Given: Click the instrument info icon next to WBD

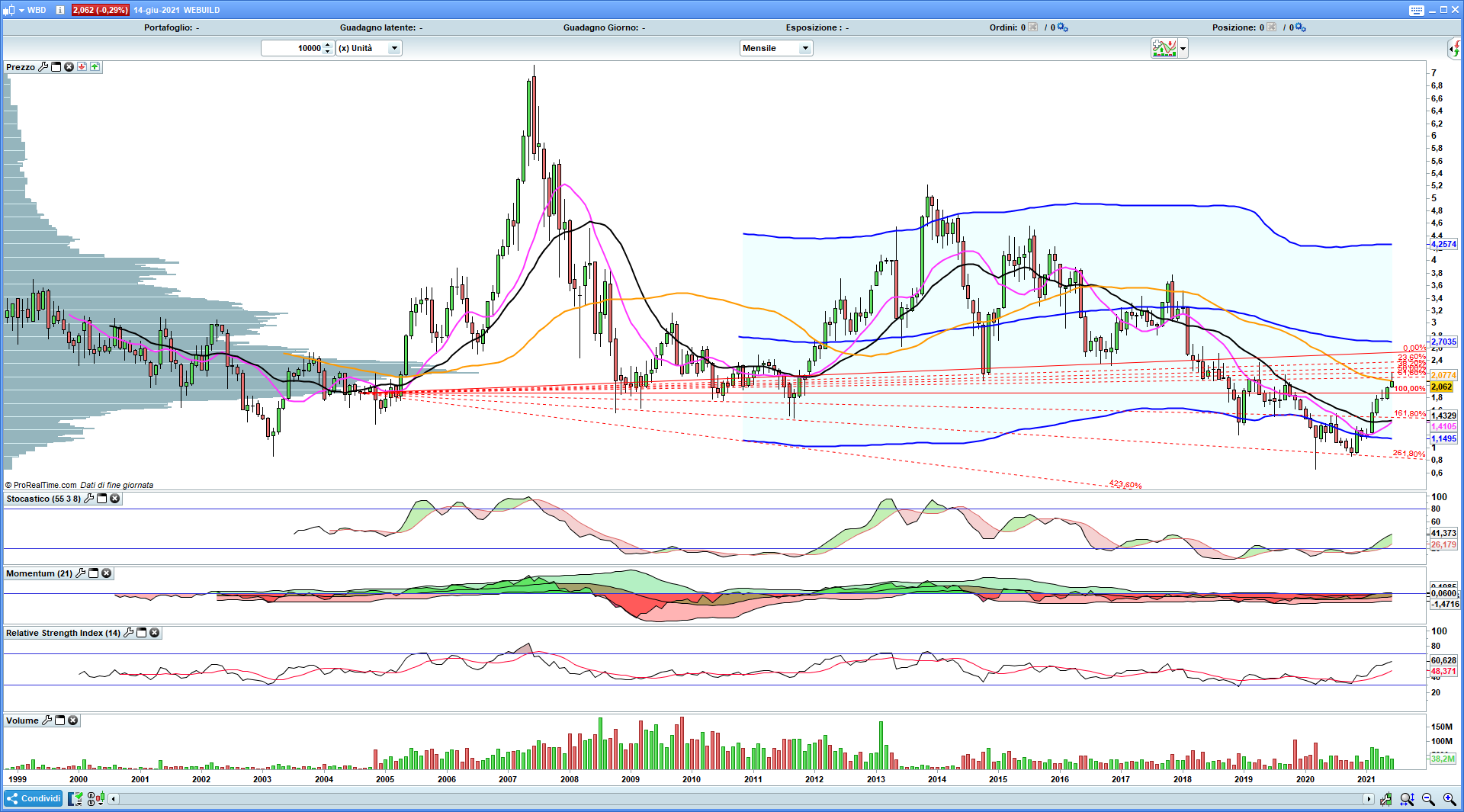Looking at the screenshot, I should (60, 10).
